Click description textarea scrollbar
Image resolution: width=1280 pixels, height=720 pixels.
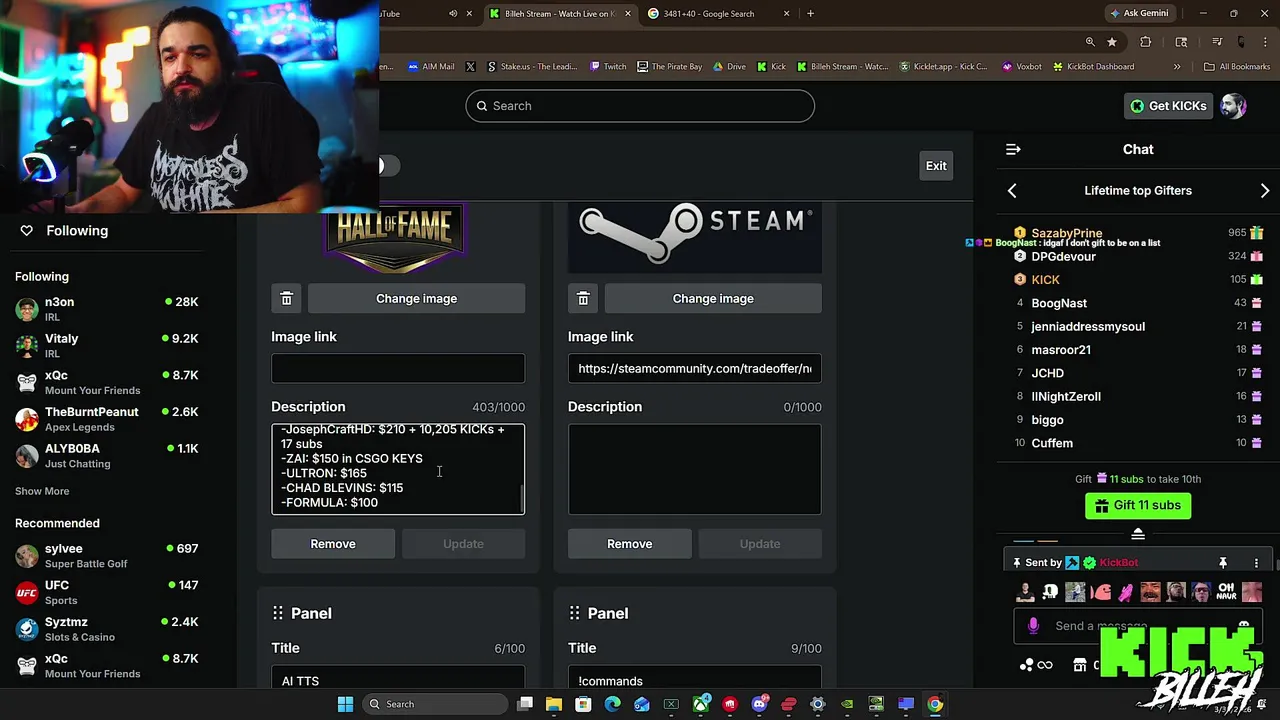pos(521,496)
